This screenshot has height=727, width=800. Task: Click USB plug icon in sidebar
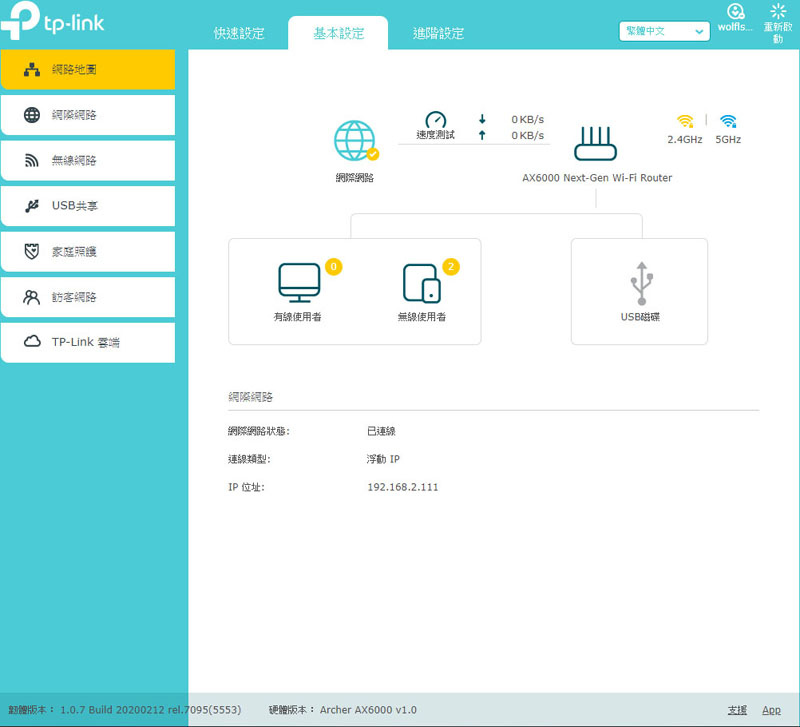coord(32,206)
